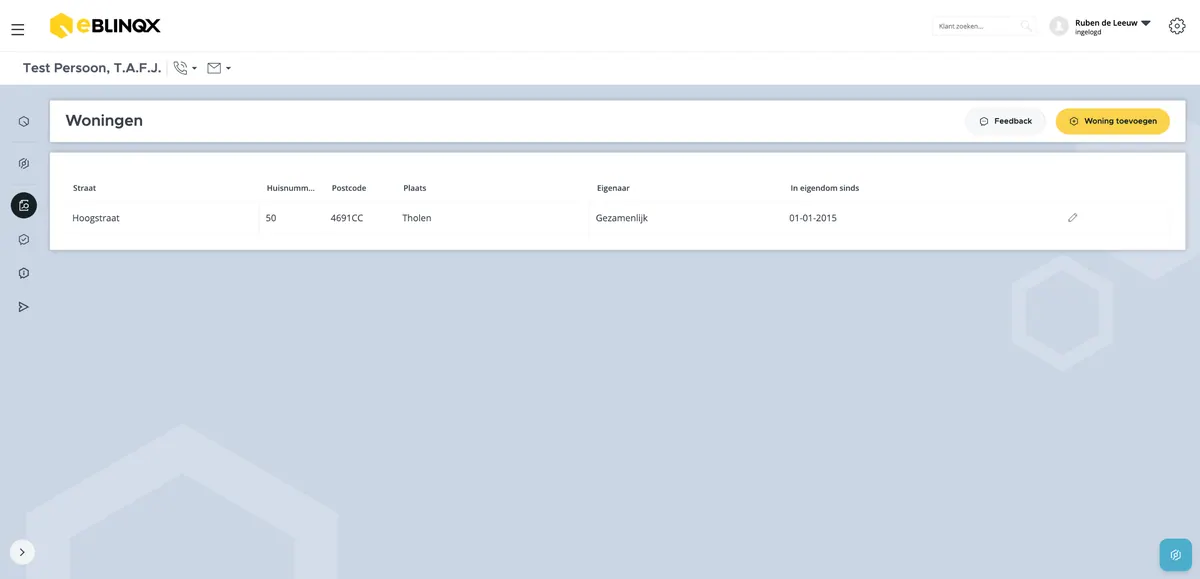Open the email envelope dropdown
Screen dimensions: 1200x579
pos(219,68)
